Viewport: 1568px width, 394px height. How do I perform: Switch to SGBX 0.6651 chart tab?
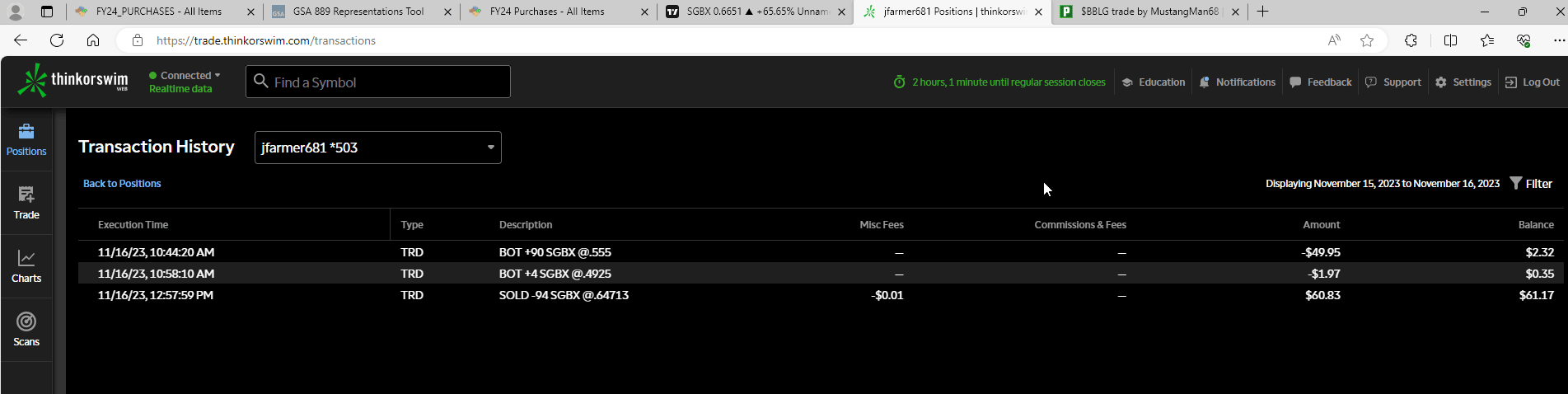tap(755, 12)
